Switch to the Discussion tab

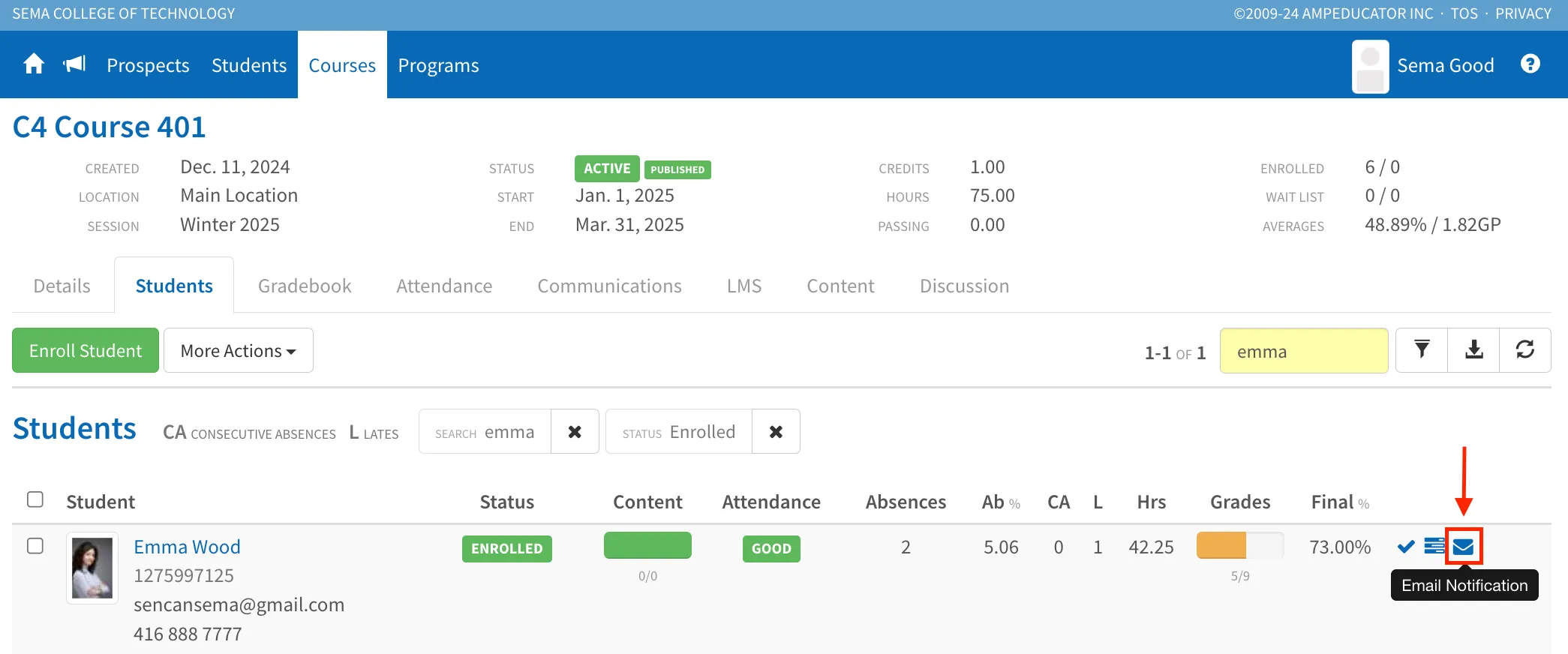click(965, 286)
